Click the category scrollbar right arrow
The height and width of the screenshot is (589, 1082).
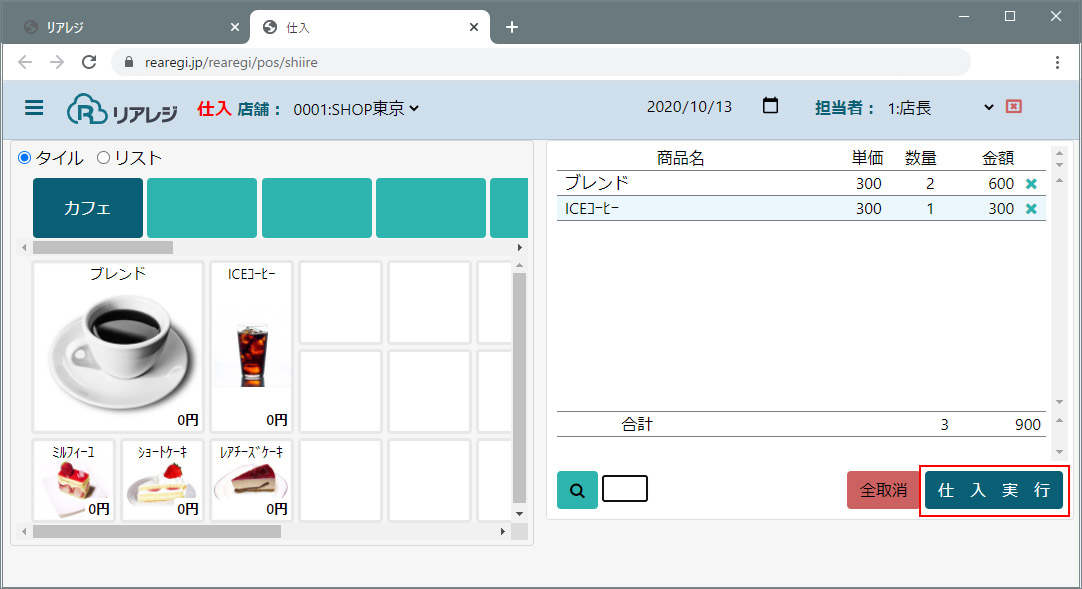(520, 248)
